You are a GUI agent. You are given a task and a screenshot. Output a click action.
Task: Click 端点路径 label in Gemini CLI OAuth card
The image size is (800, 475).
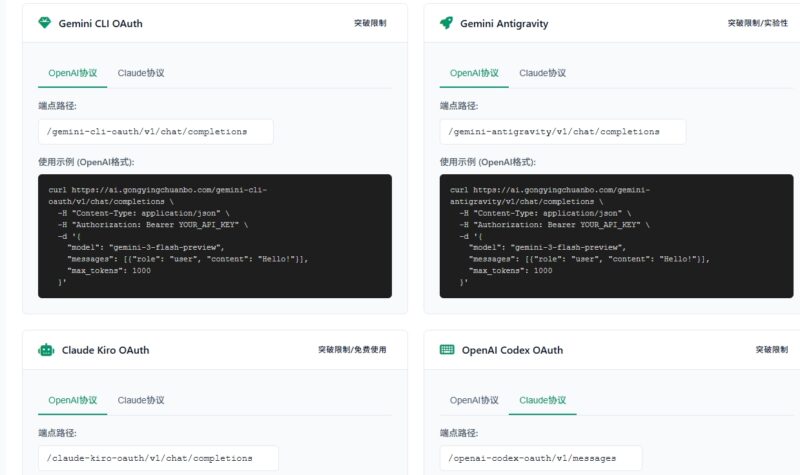(x=57, y=106)
